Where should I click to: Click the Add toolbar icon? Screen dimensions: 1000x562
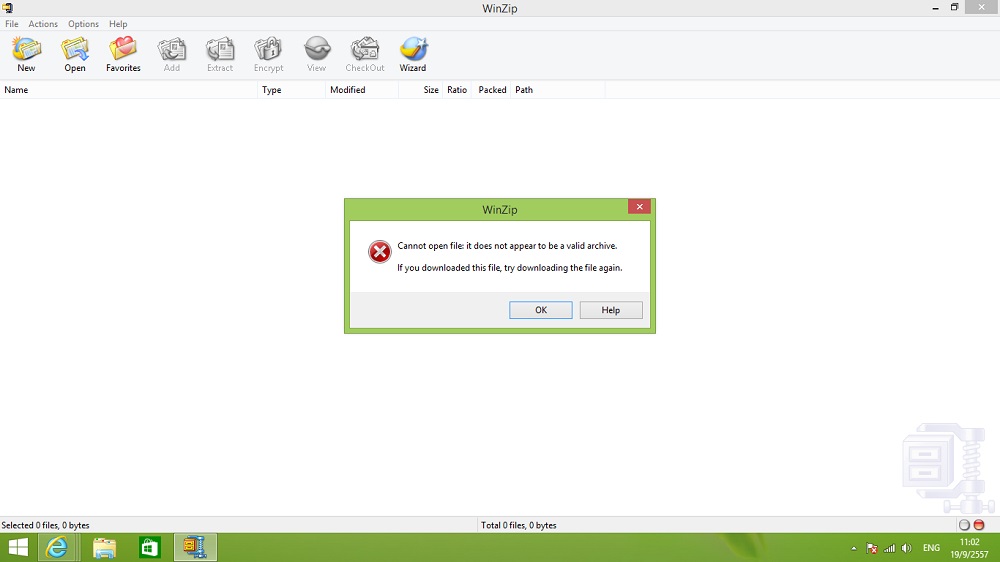tap(172, 54)
